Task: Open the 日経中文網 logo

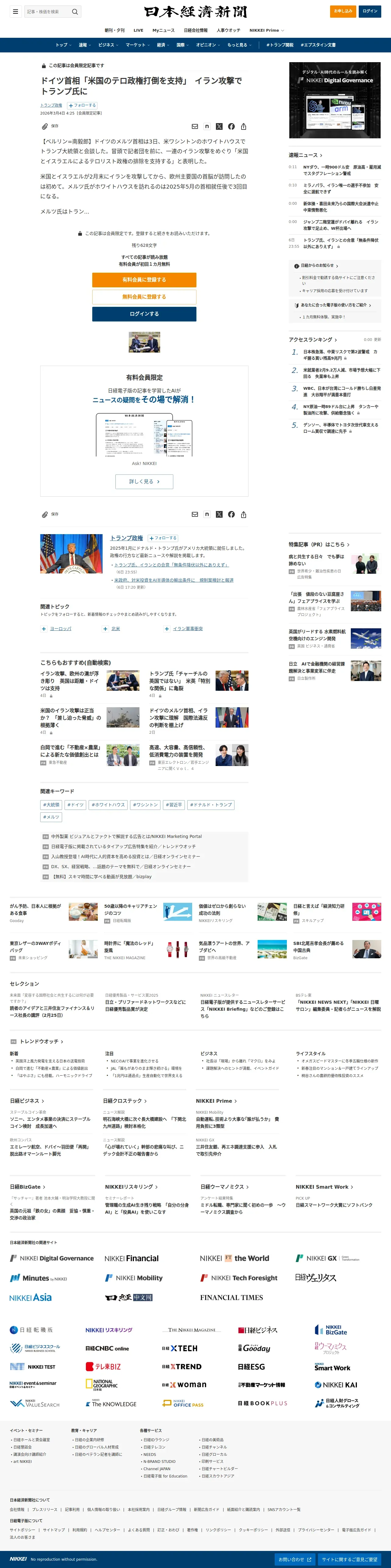Action: 128,1297
